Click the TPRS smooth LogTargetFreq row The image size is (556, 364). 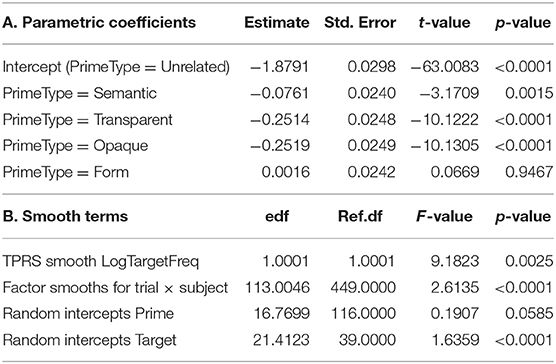pos(278,261)
